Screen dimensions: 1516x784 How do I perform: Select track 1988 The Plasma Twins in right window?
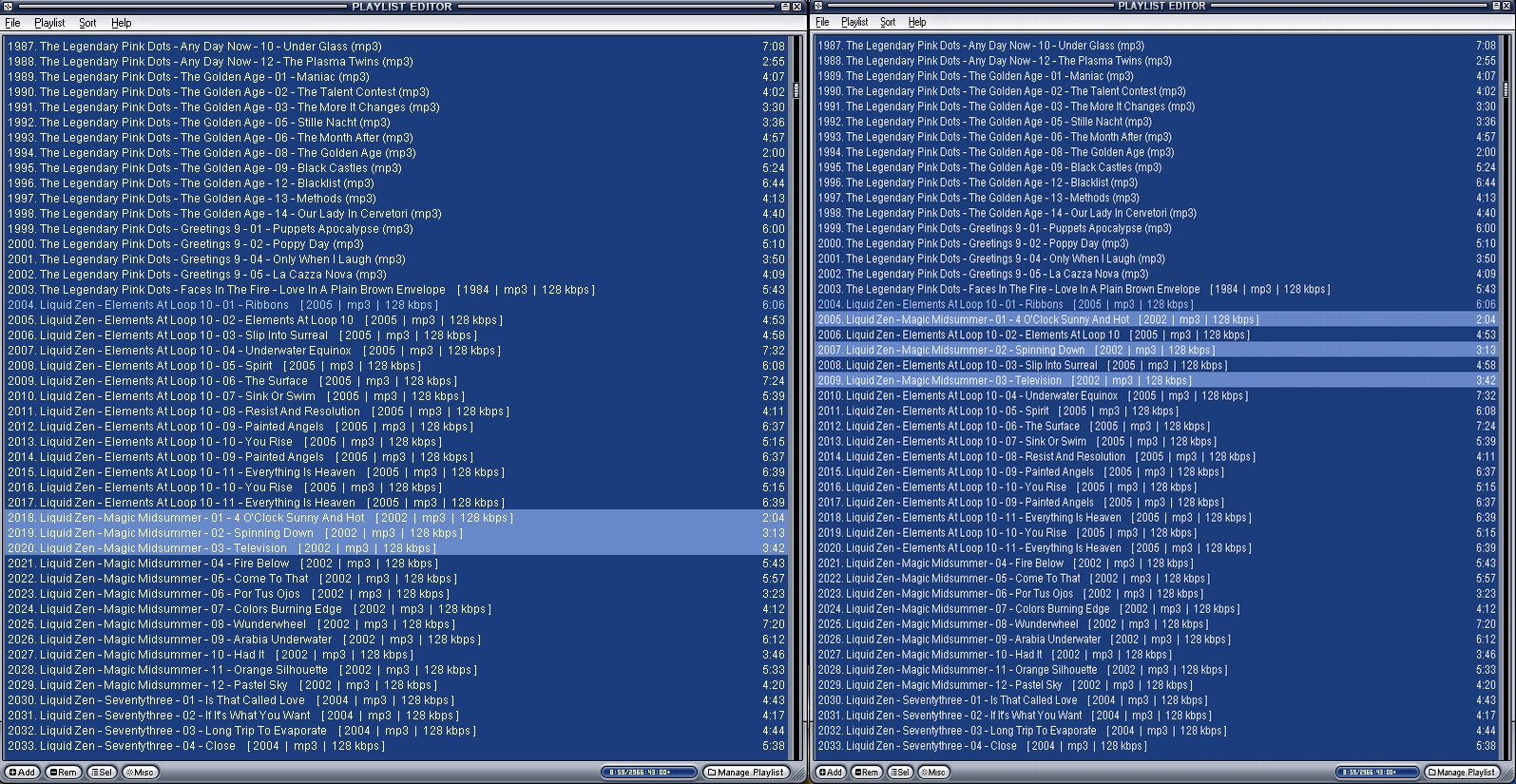tap(1157, 60)
